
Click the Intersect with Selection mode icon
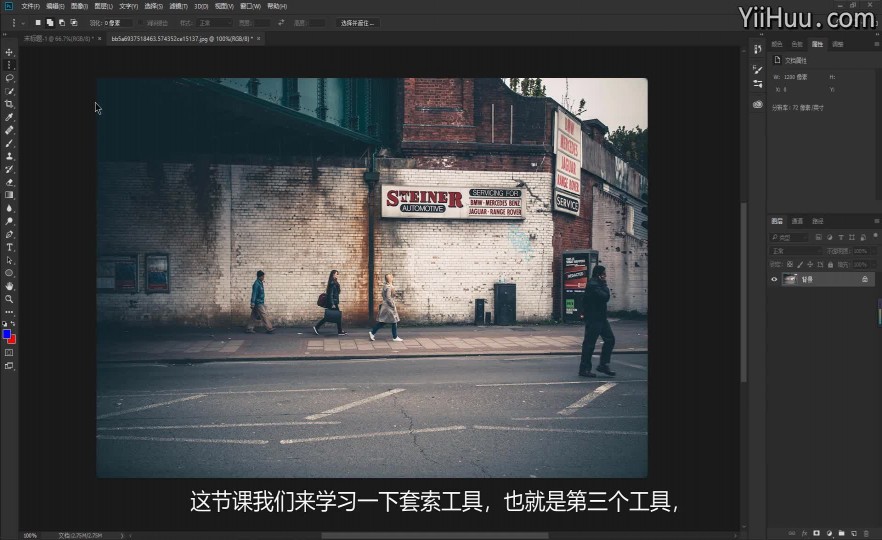74,23
